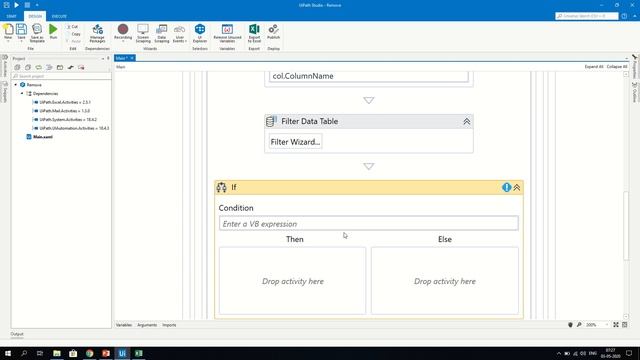The height and width of the screenshot is (360, 640).
Task: Click Export to Excel icon
Action: (254, 33)
